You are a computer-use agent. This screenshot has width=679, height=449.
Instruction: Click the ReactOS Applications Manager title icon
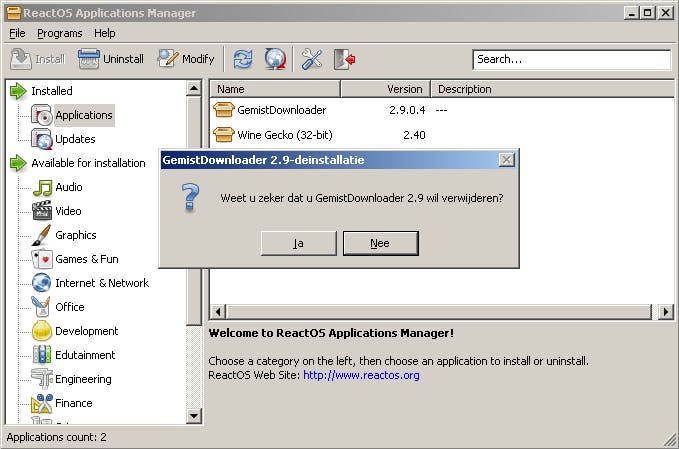click(13, 13)
